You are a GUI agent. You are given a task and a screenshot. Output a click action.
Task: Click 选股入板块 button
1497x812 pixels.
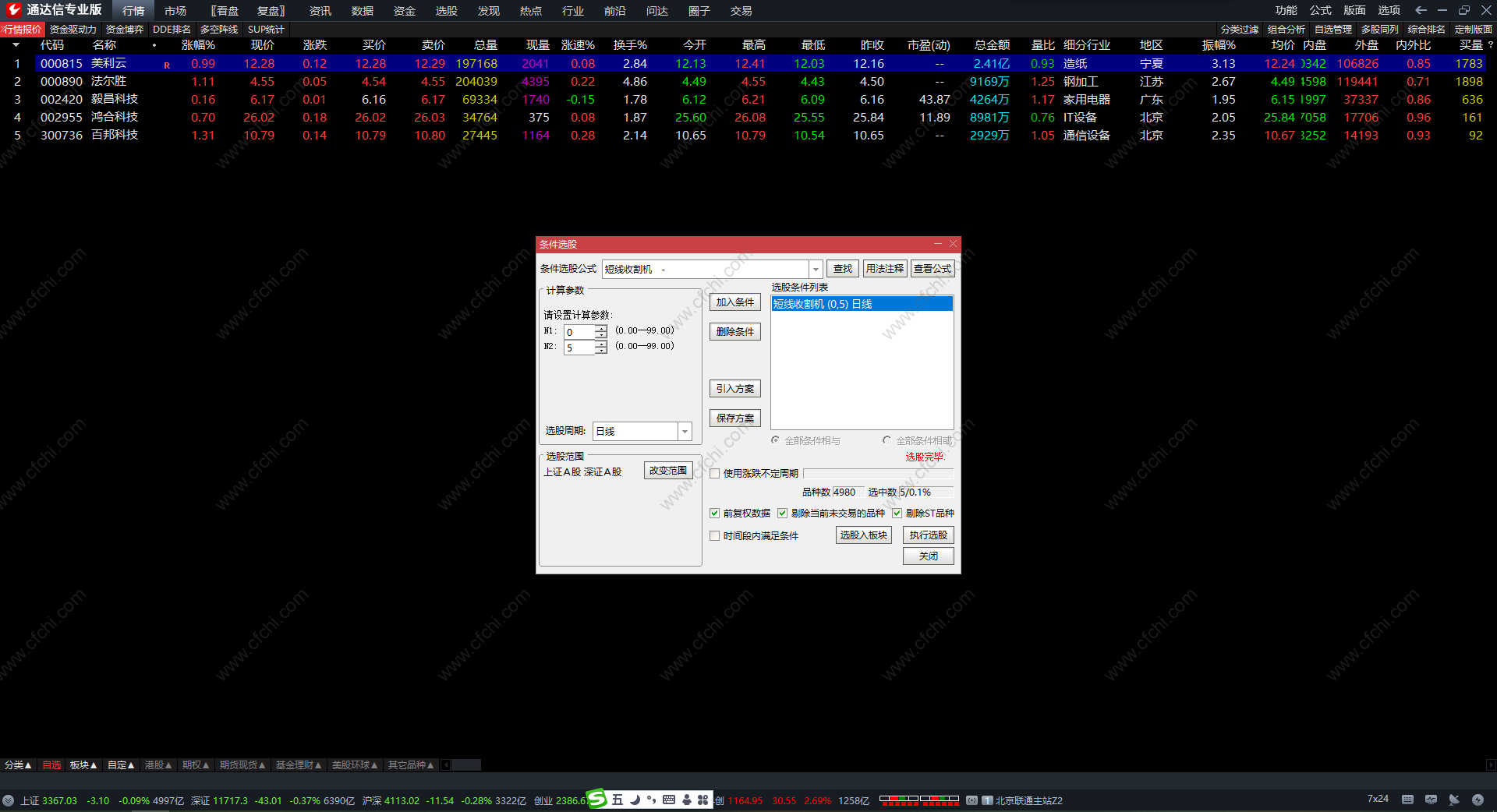(864, 535)
